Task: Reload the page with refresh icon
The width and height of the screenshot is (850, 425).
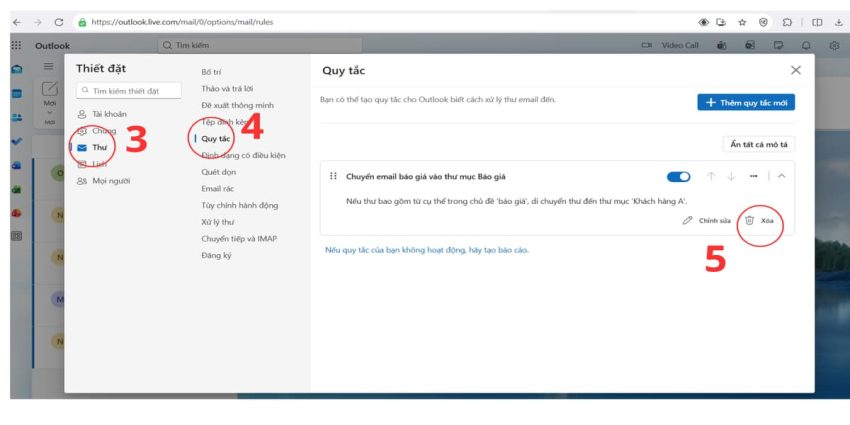Action: point(59,22)
